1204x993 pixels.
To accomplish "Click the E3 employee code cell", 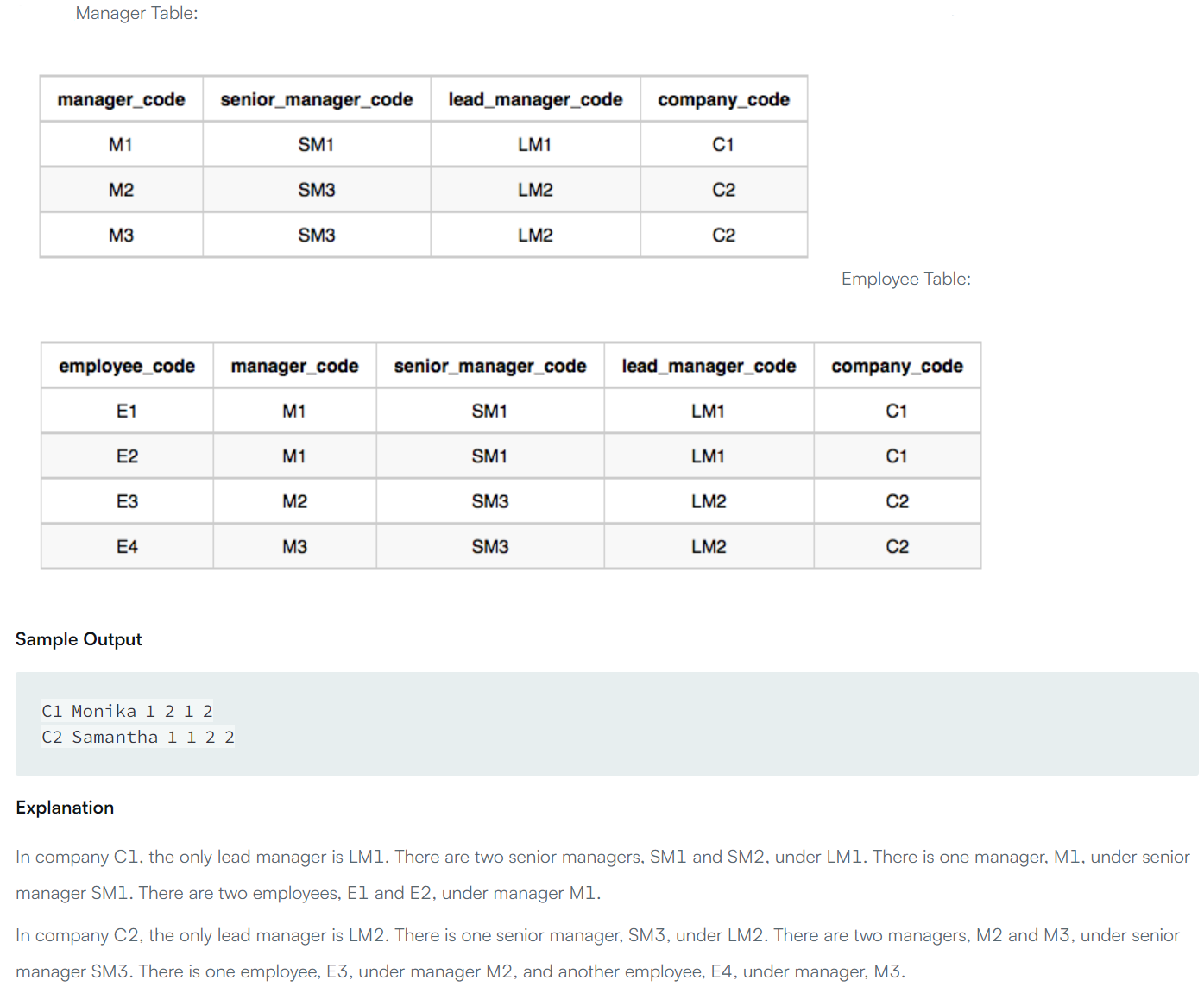I will 127,501.
